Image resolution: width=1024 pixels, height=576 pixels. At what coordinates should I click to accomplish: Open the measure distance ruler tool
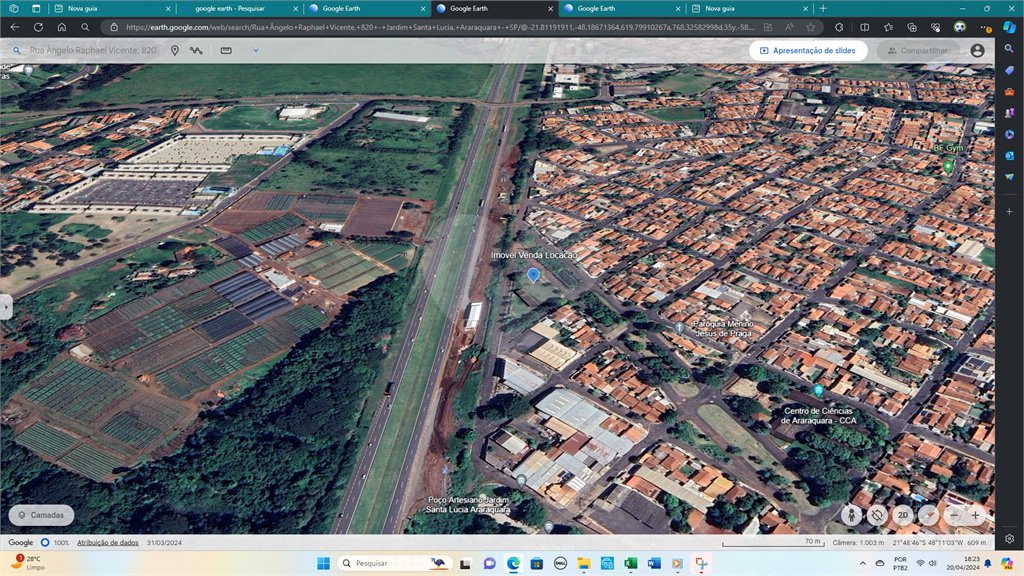pos(226,50)
